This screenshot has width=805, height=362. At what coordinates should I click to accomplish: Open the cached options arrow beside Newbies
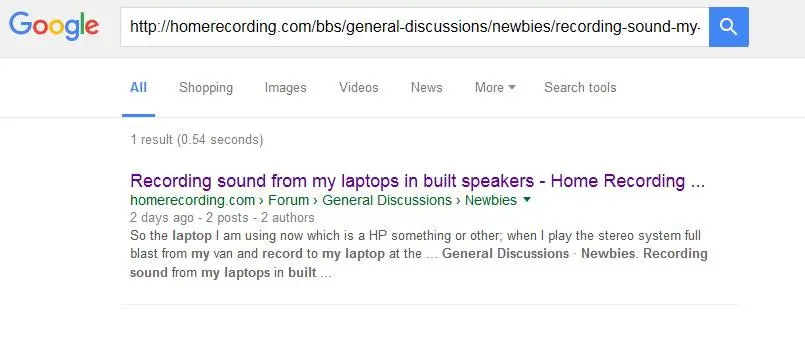(526, 200)
